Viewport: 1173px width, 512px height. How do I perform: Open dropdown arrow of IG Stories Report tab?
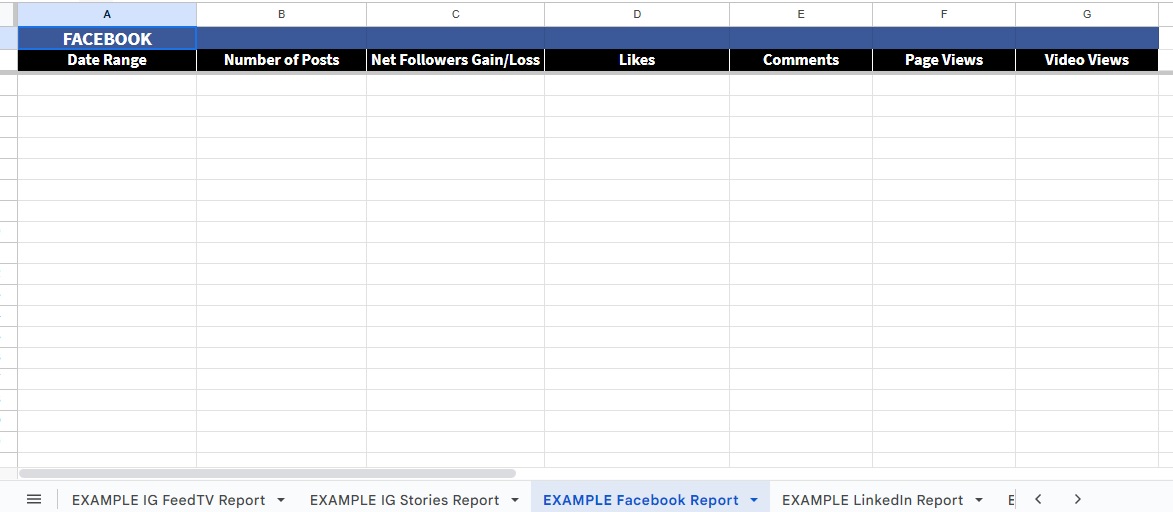click(515, 500)
